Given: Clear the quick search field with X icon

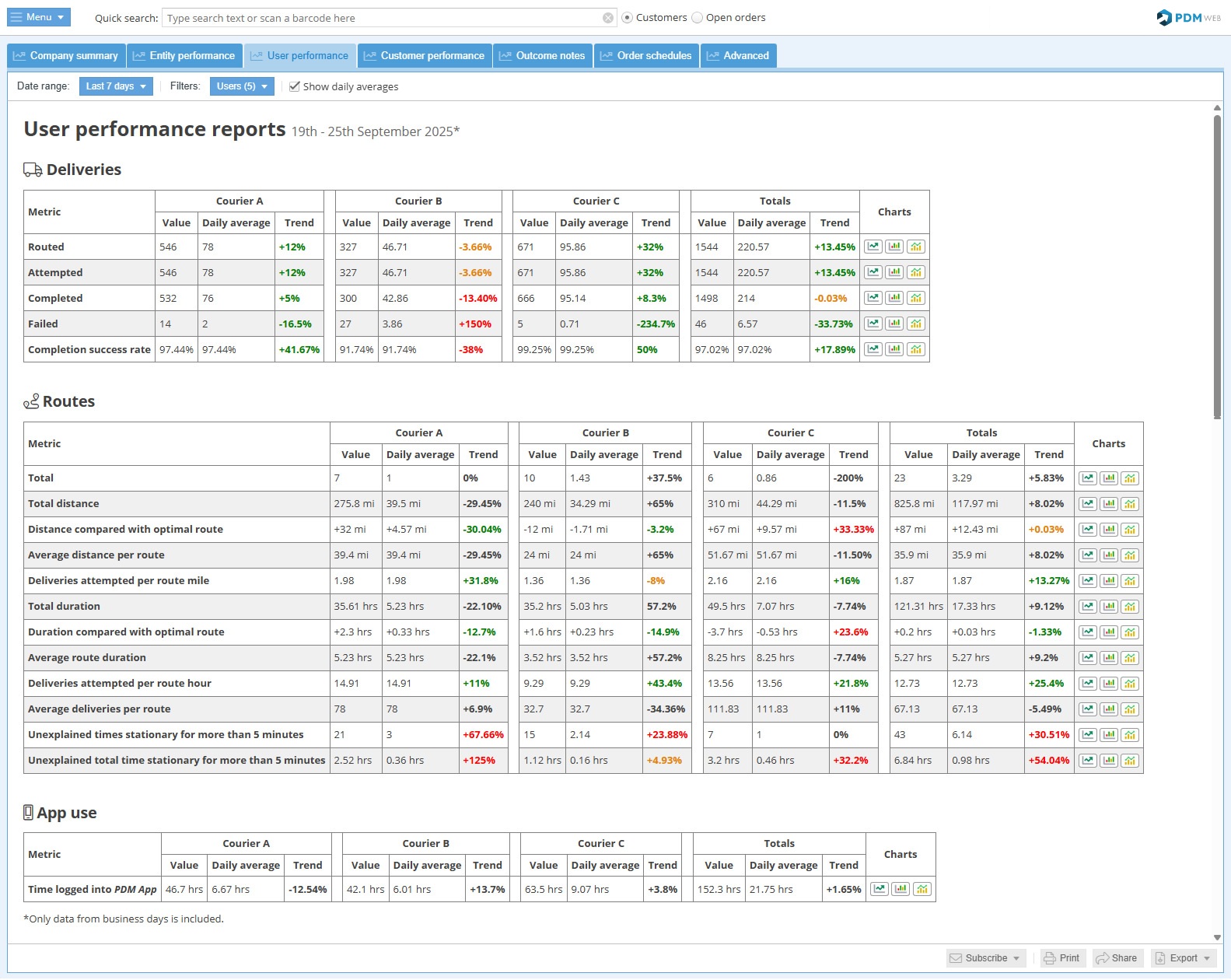Looking at the screenshot, I should (x=608, y=18).
